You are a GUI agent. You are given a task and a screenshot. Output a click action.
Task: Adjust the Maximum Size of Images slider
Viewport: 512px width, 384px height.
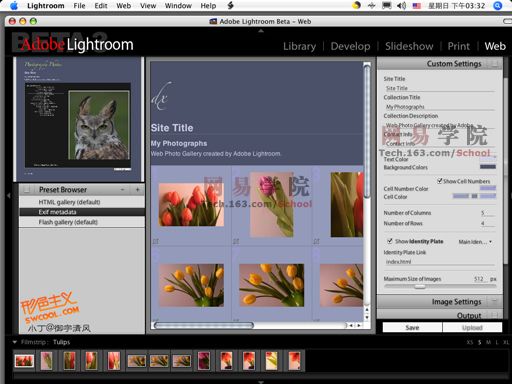coord(419,286)
